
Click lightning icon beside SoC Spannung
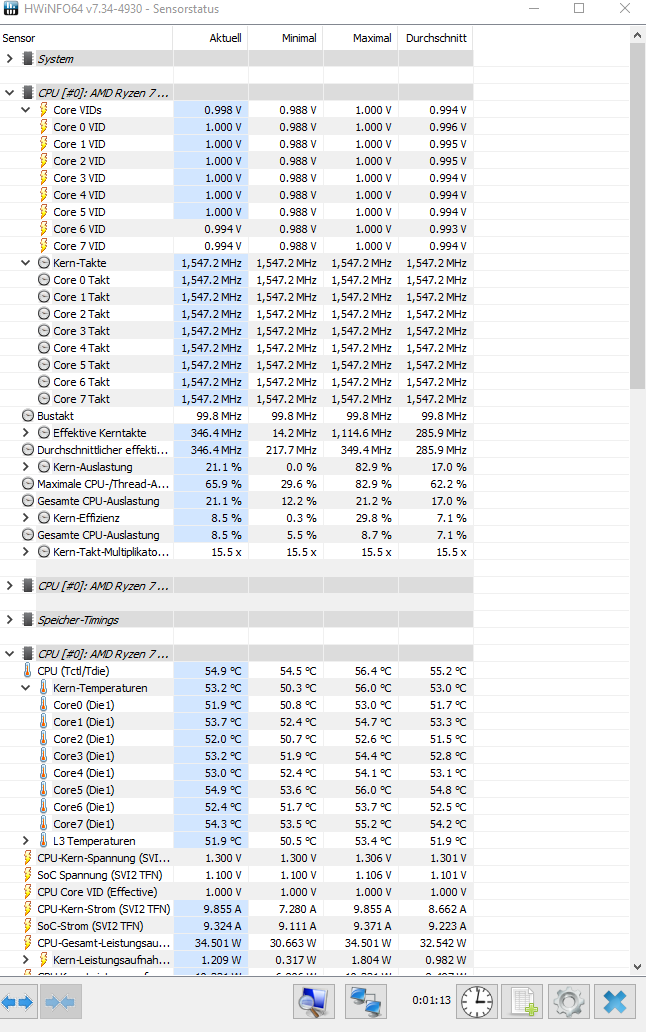(28, 875)
